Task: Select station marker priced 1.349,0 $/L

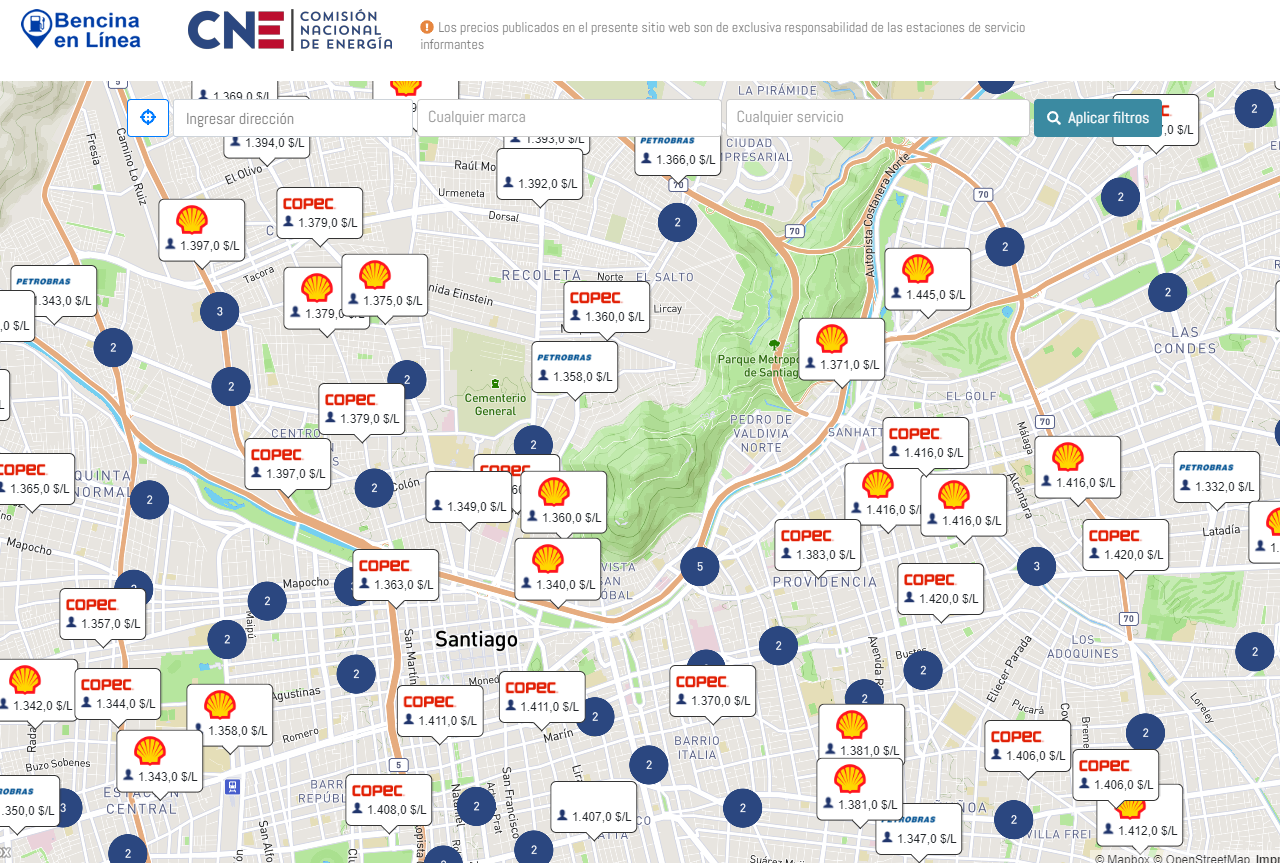Action: tap(469, 497)
